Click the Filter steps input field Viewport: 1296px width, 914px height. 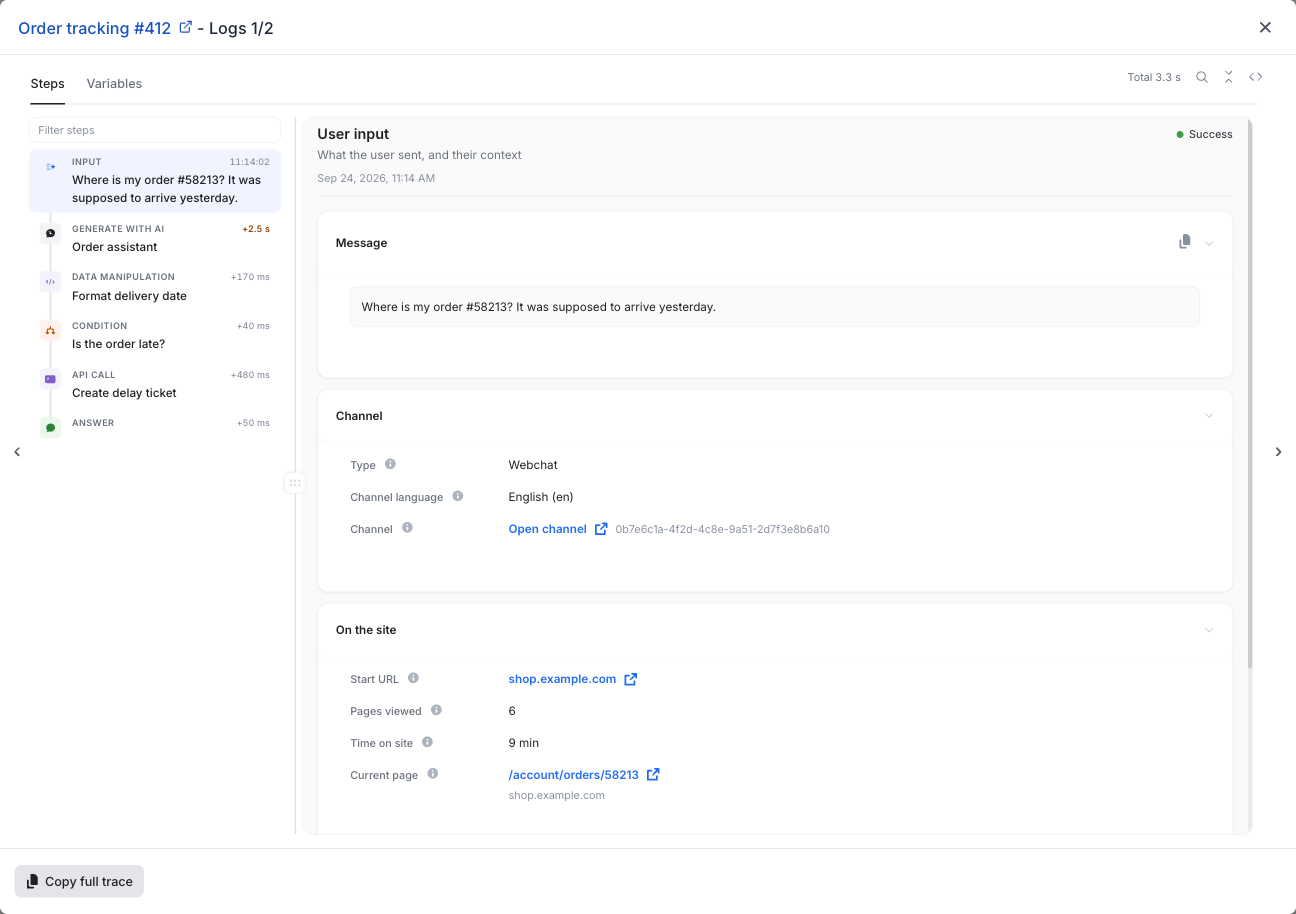(x=155, y=130)
